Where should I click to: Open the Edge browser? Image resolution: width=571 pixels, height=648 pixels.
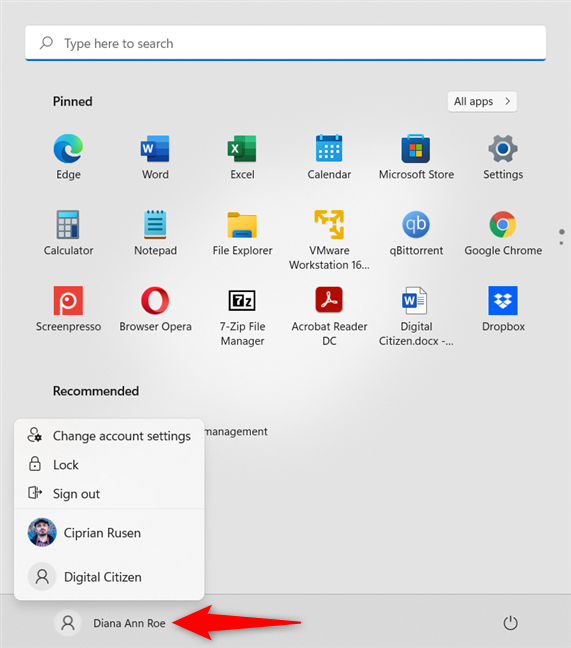[x=68, y=157]
